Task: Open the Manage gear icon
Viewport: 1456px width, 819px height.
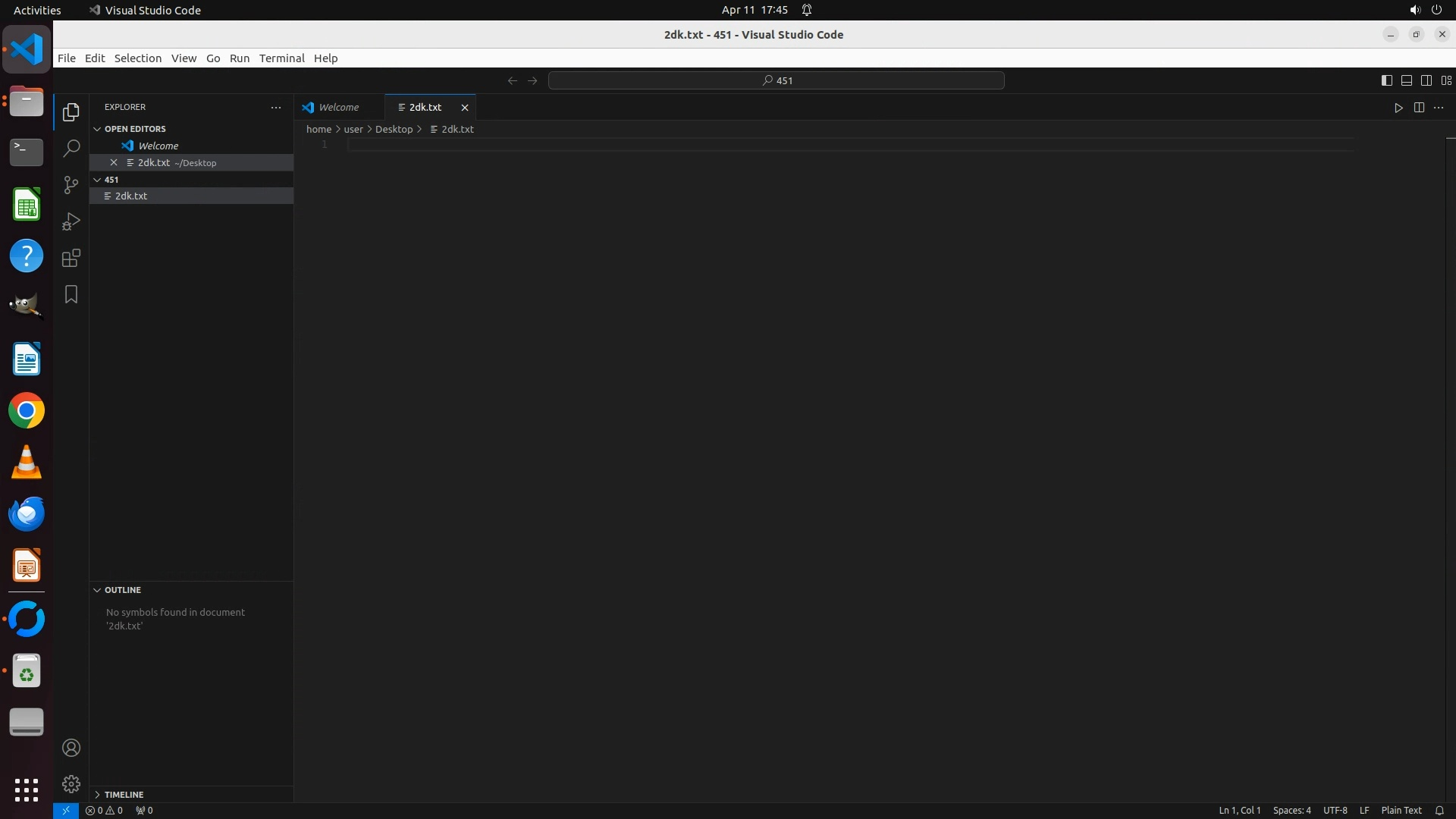Action: (x=71, y=783)
